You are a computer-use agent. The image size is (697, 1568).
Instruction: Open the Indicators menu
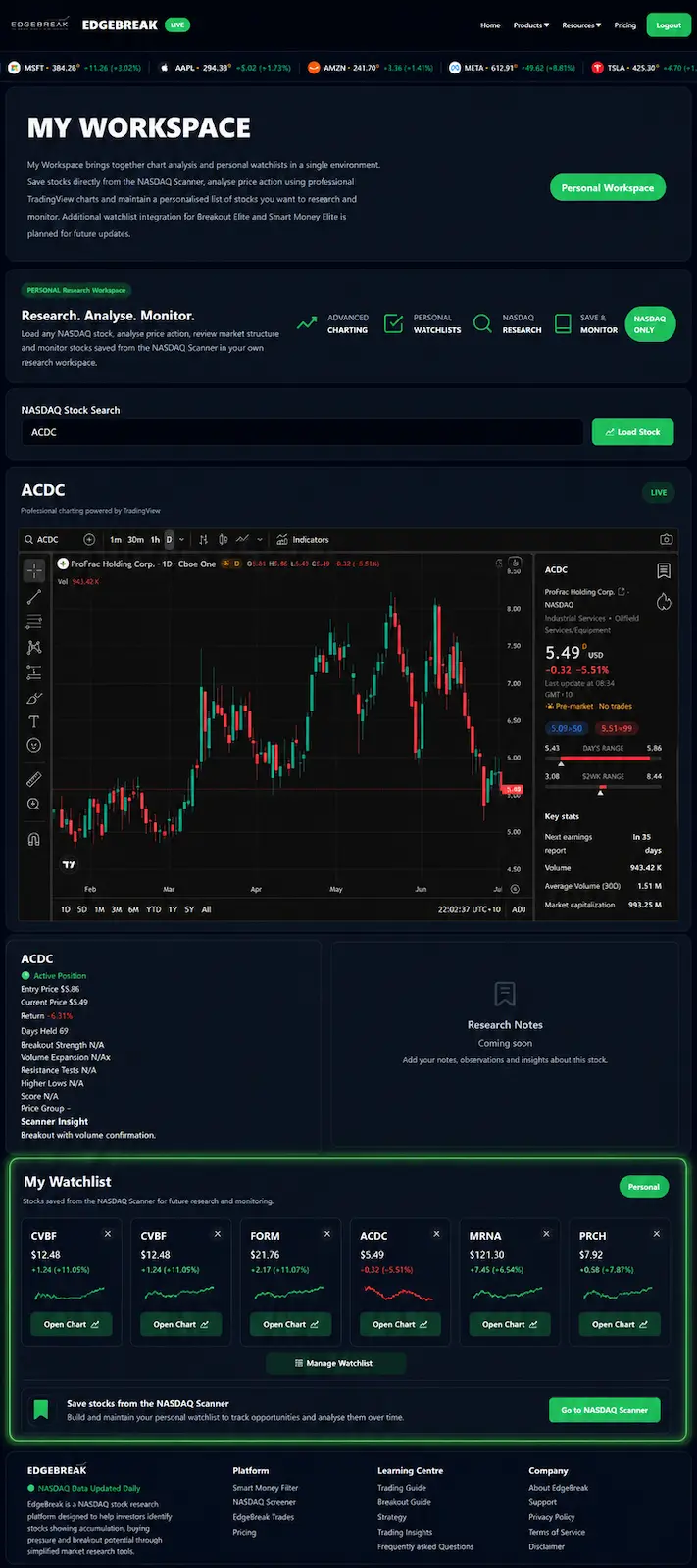tap(303, 539)
